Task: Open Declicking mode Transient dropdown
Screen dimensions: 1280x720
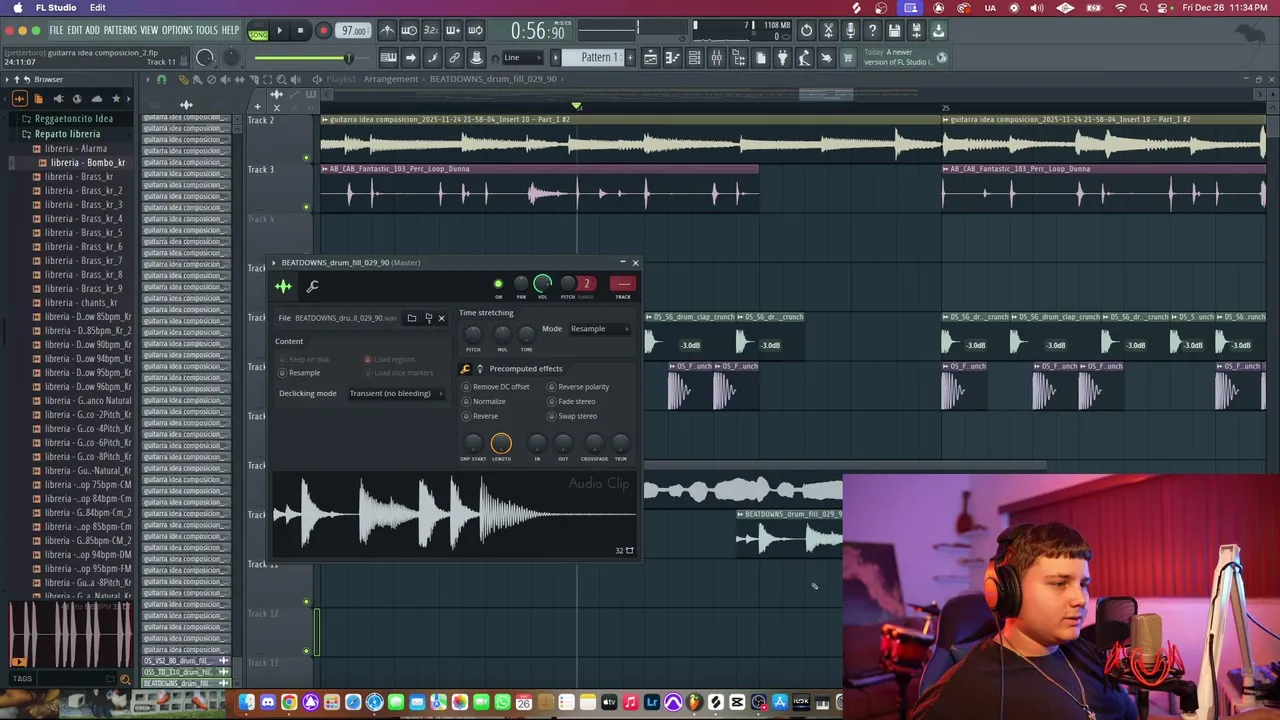Action: tap(396, 394)
